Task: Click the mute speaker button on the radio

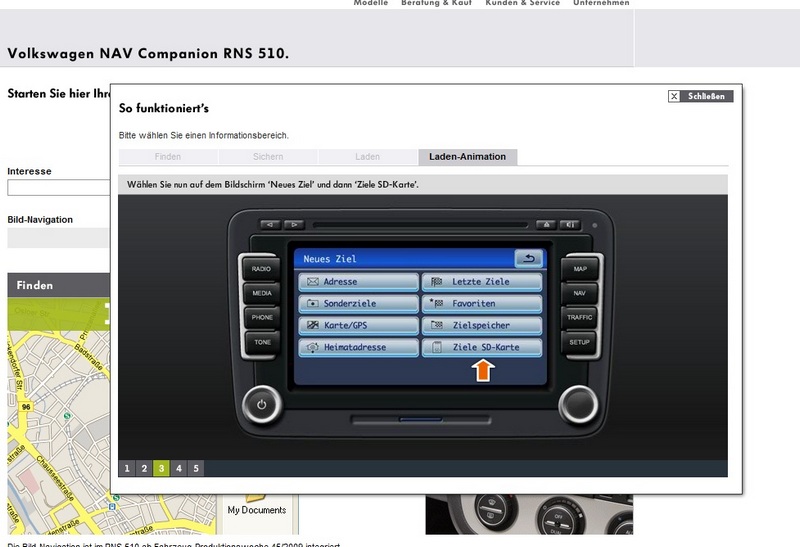Action: point(570,225)
